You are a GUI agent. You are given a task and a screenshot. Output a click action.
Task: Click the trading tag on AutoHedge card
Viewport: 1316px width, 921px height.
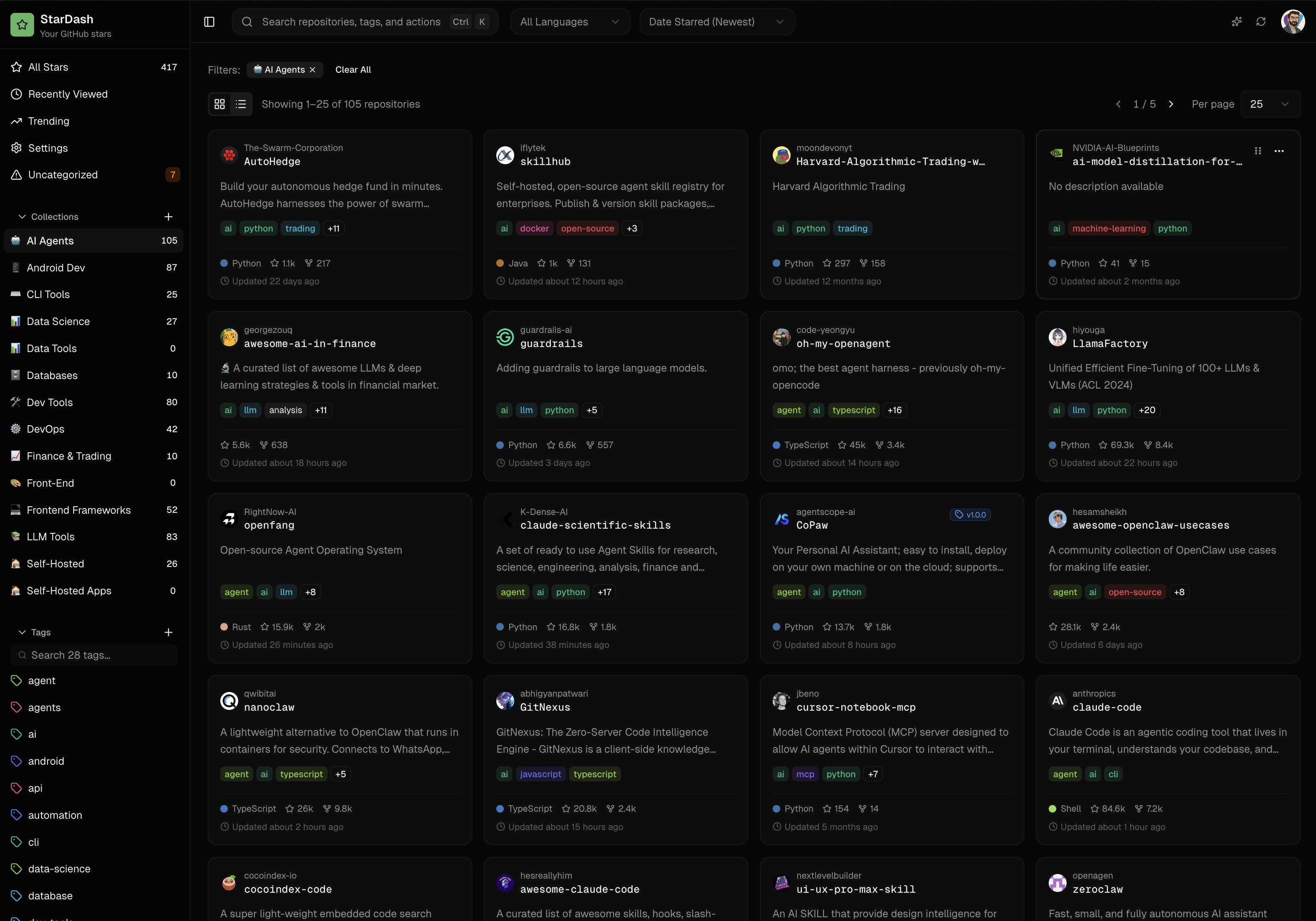coord(301,228)
